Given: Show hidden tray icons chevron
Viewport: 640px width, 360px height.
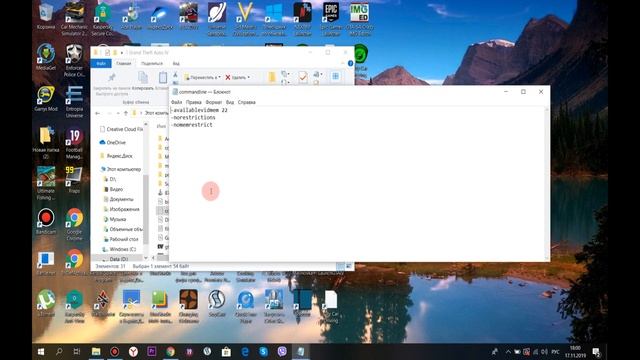Looking at the screenshot, I should [x=508, y=351].
